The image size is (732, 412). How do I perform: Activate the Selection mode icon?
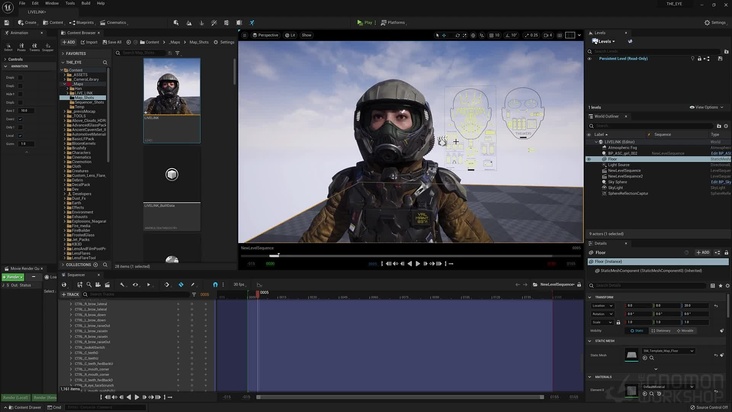pyautogui.click(x=176, y=22)
